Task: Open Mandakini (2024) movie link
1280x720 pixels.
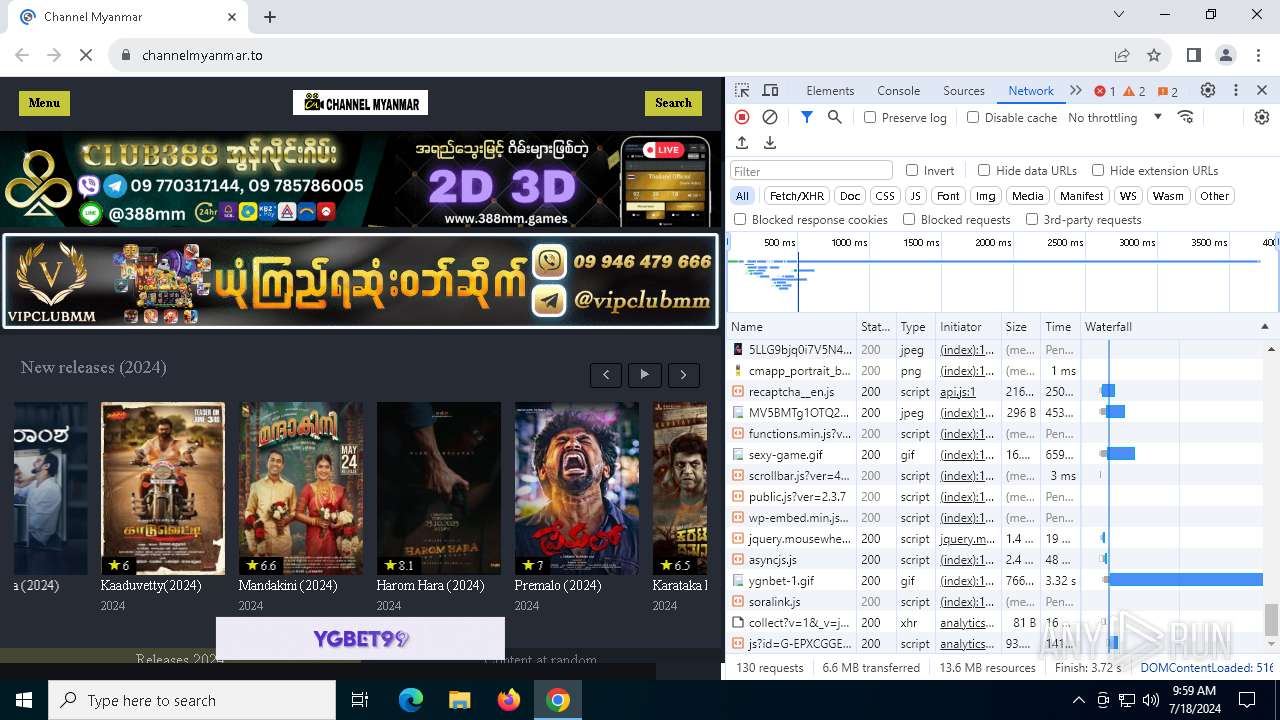Action: (287, 586)
